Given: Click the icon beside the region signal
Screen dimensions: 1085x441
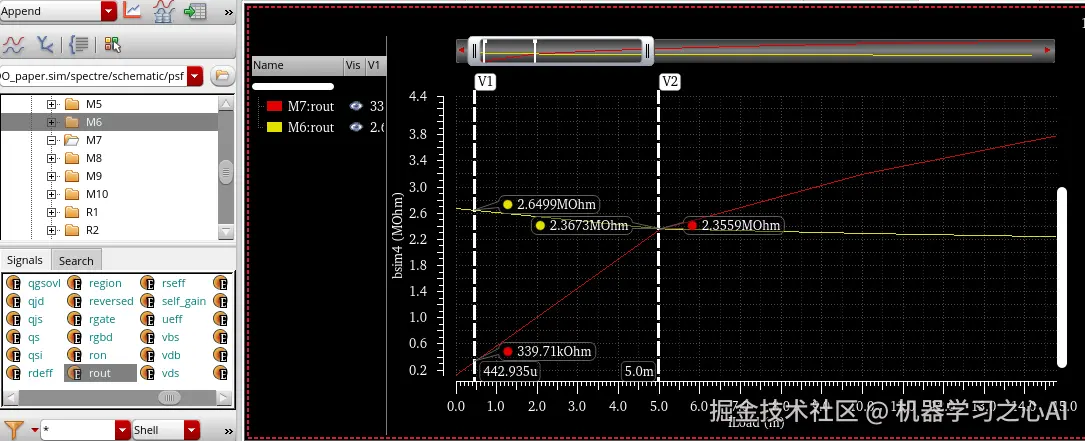Looking at the screenshot, I should [x=75, y=283].
